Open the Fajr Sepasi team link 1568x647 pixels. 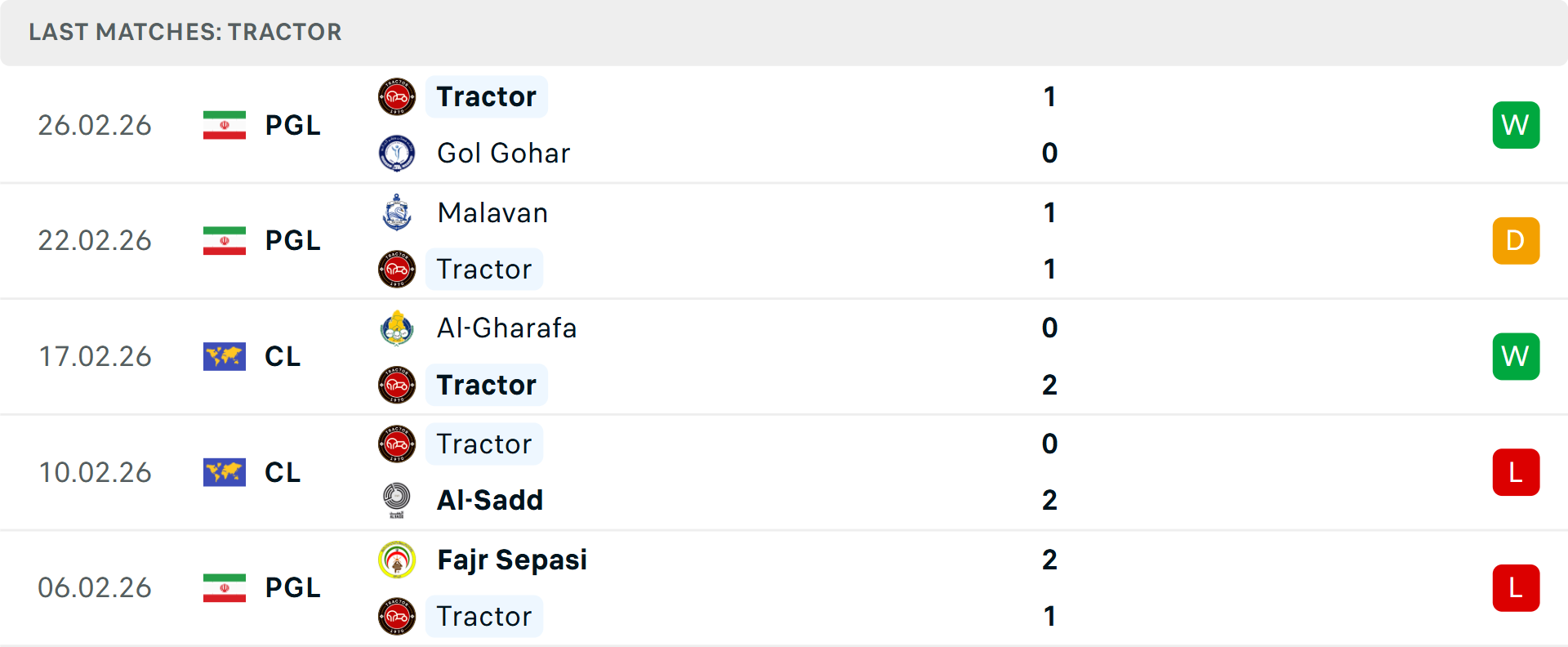tap(512, 560)
